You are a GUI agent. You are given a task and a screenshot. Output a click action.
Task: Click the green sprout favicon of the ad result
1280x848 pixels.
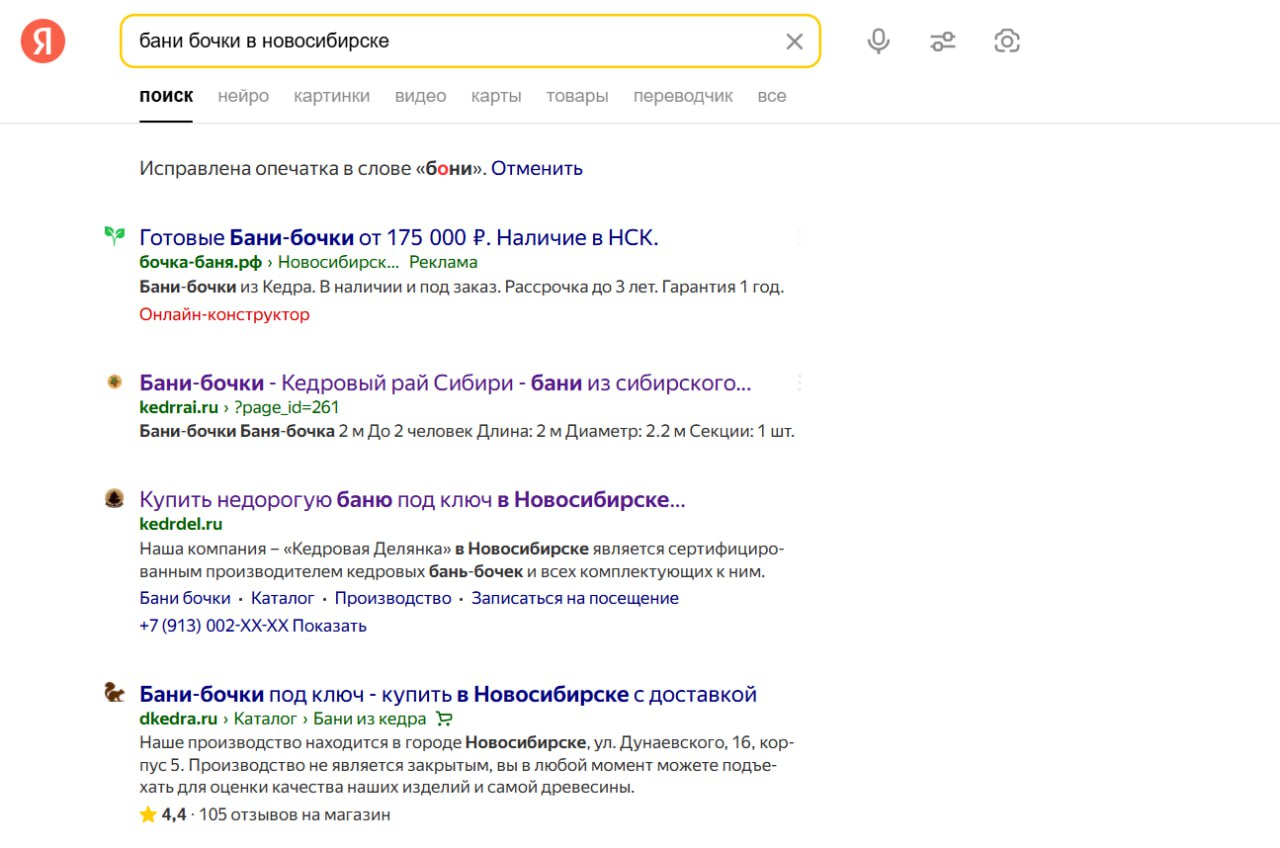coord(115,237)
